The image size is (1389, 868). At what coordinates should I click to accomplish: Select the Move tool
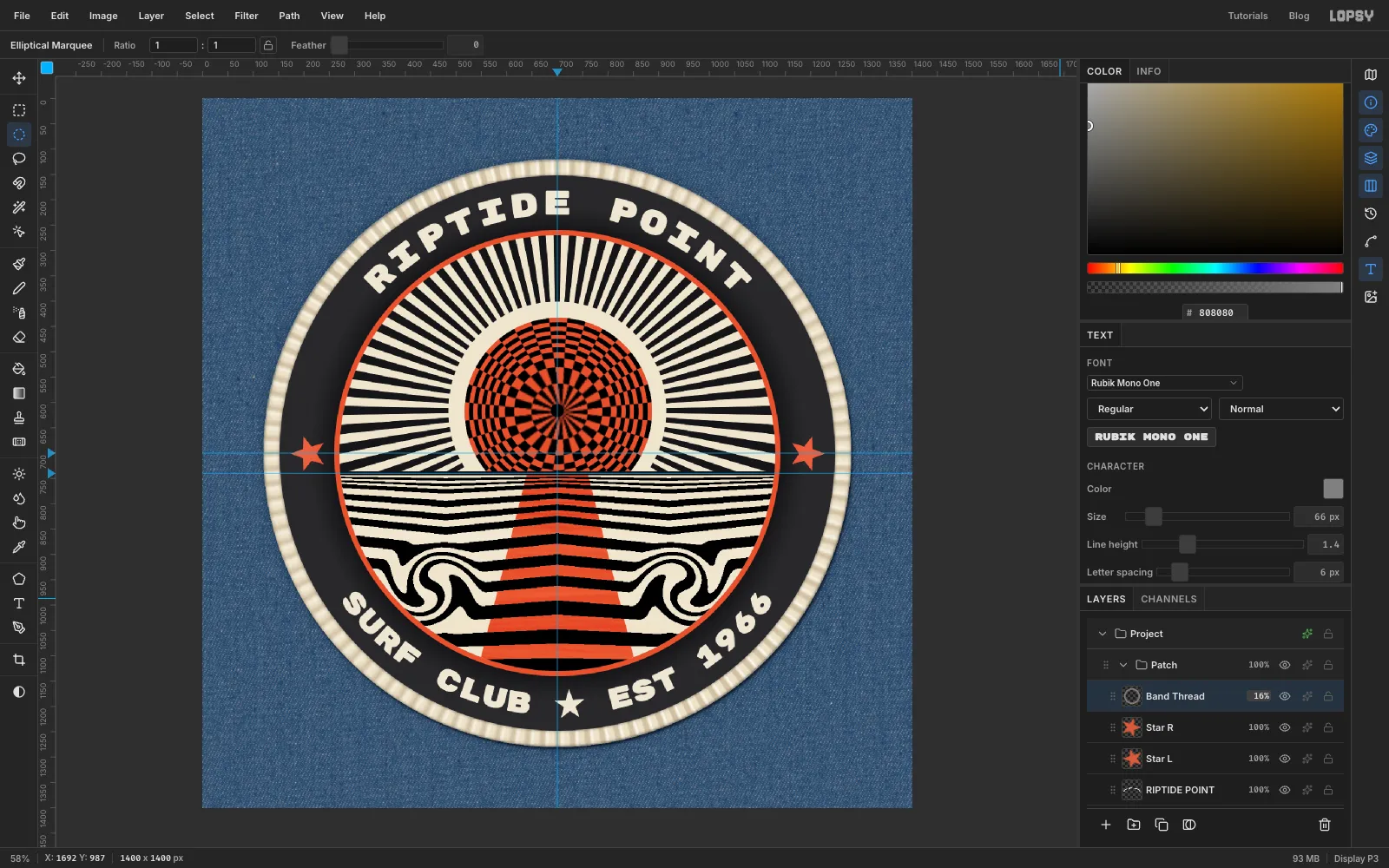tap(19, 78)
